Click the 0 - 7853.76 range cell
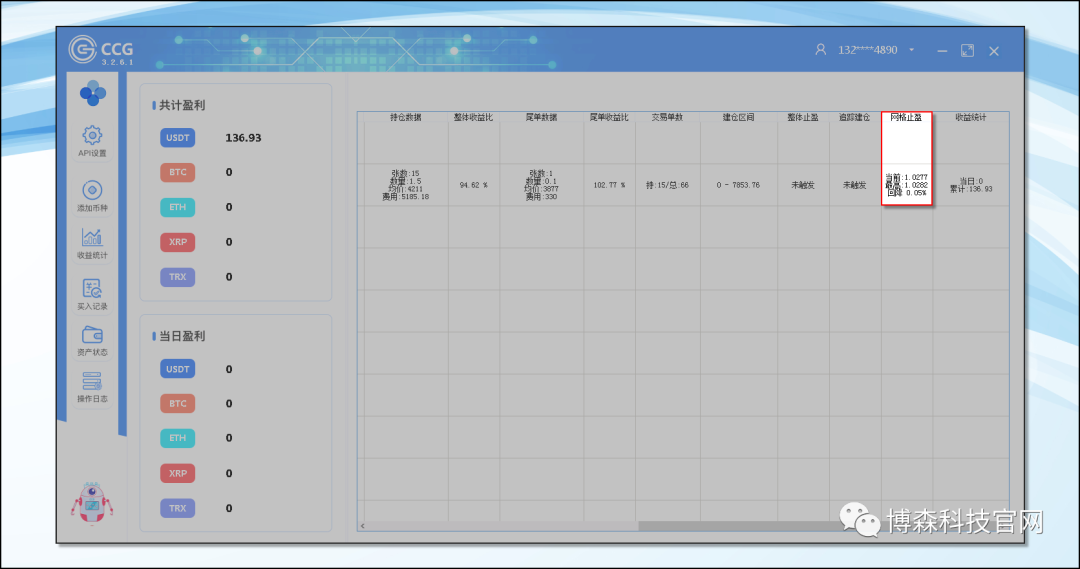Viewport: 1080px width, 569px height. tap(738, 185)
